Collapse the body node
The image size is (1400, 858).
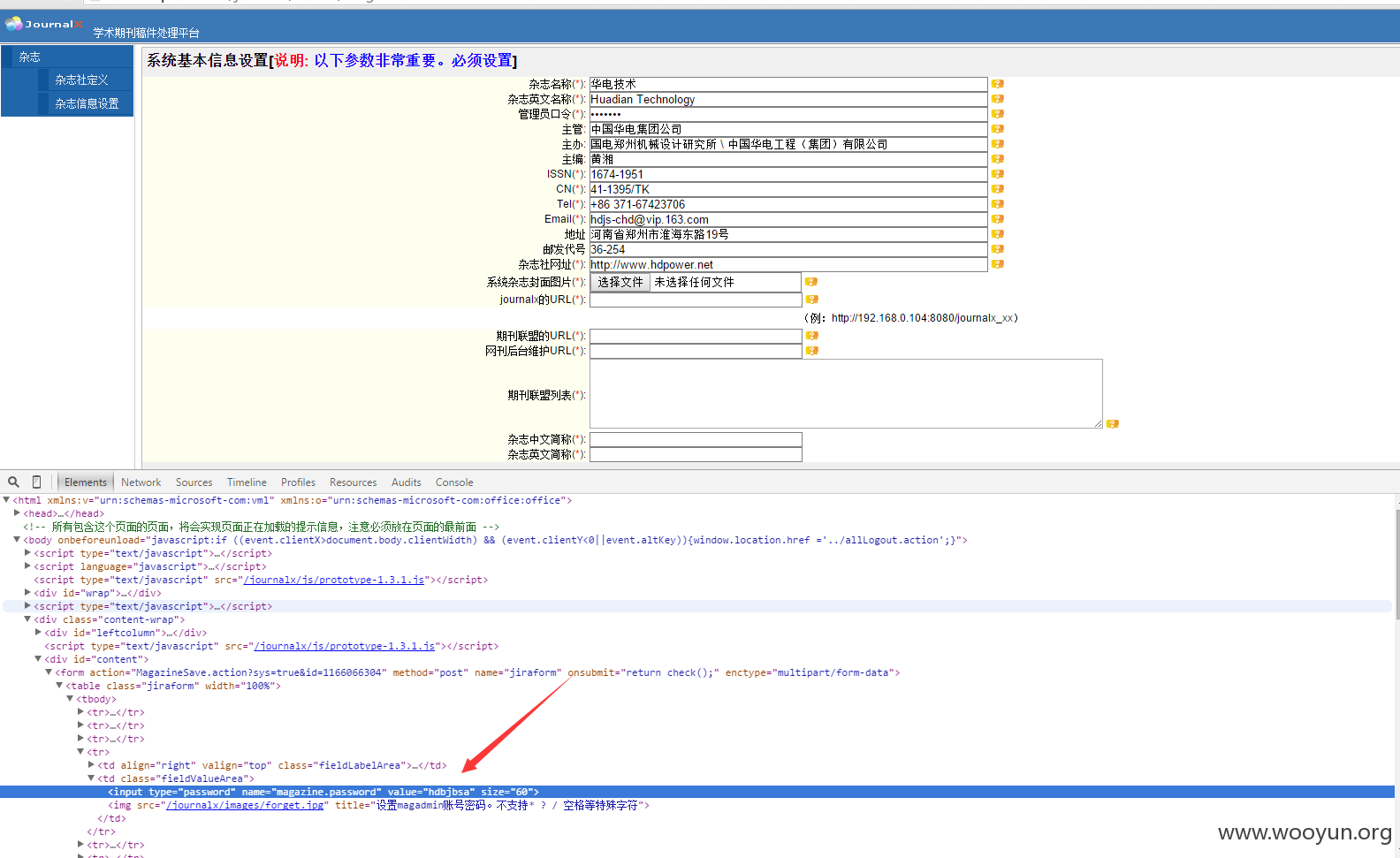(x=17, y=540)
